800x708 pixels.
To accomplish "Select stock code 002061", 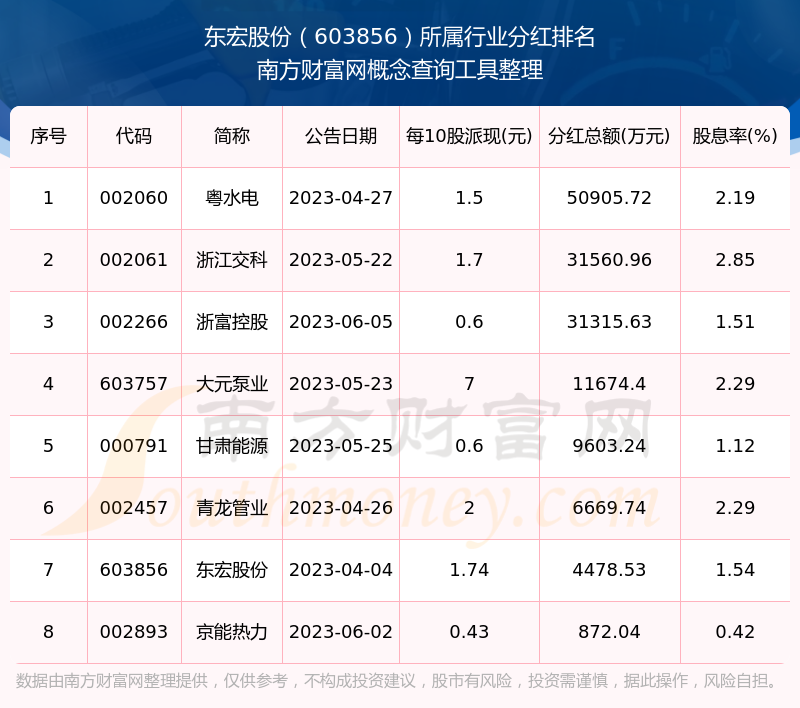I will point(134,260).
